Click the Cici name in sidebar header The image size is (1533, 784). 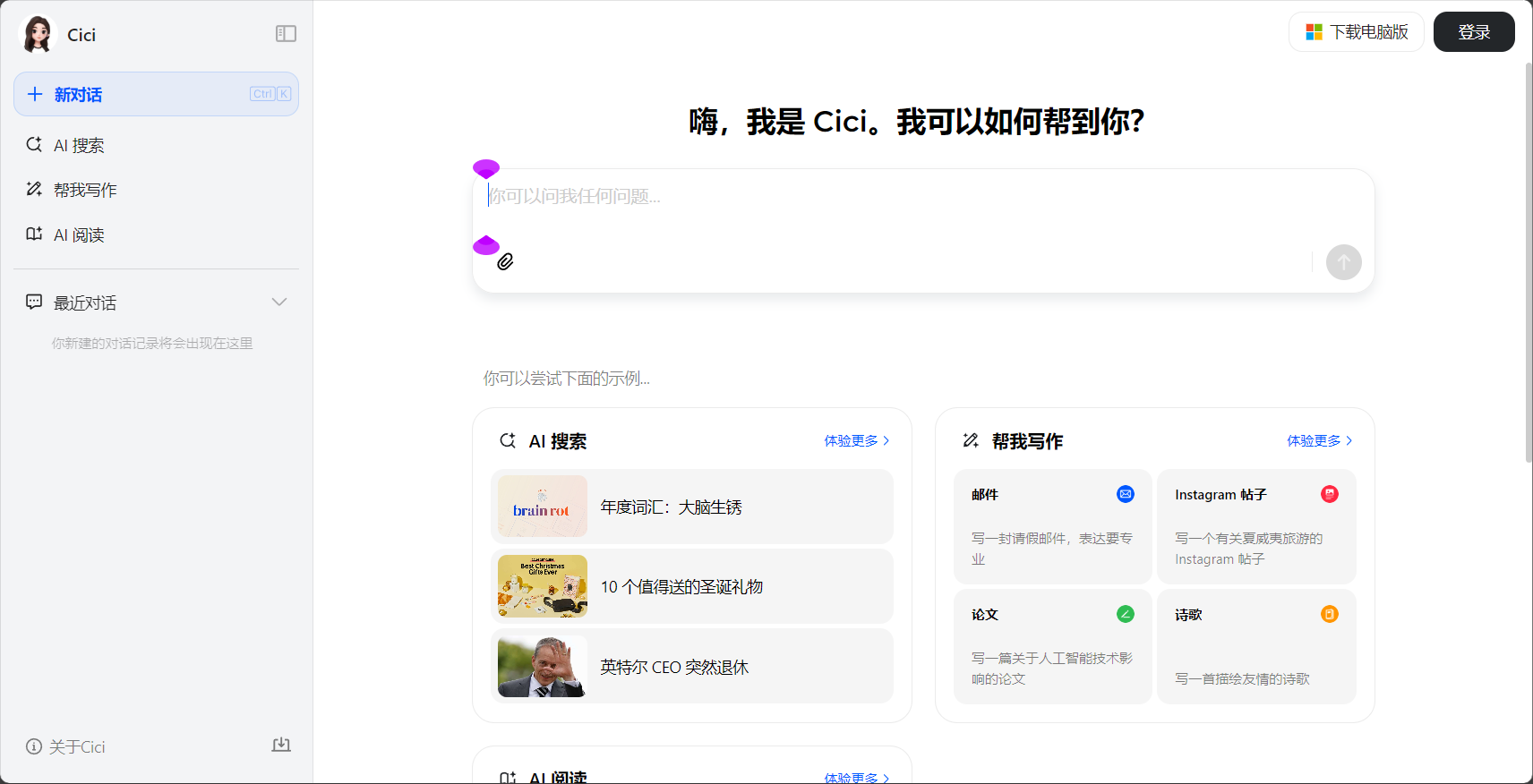tap(81, 35)
